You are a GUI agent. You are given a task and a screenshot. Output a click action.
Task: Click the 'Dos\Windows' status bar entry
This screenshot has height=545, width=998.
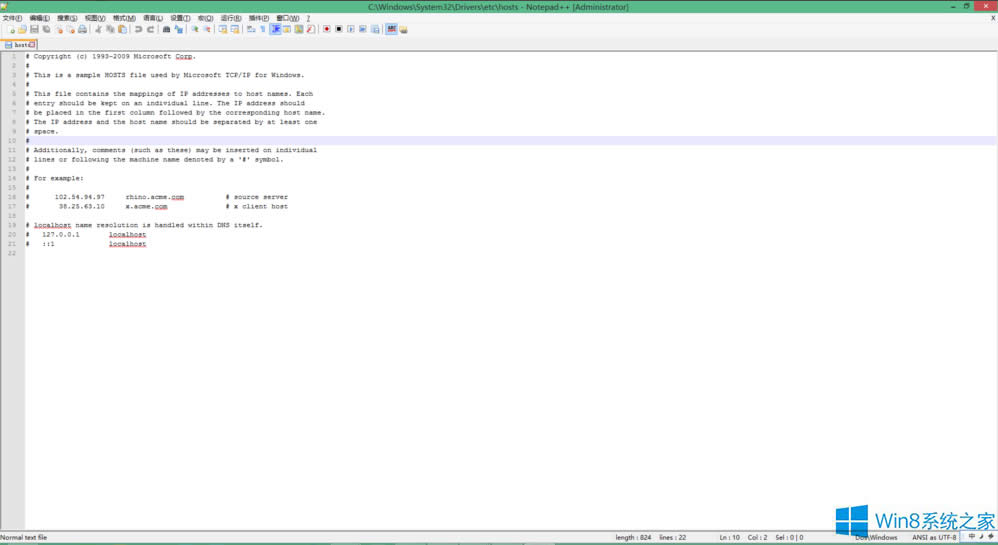876,537
